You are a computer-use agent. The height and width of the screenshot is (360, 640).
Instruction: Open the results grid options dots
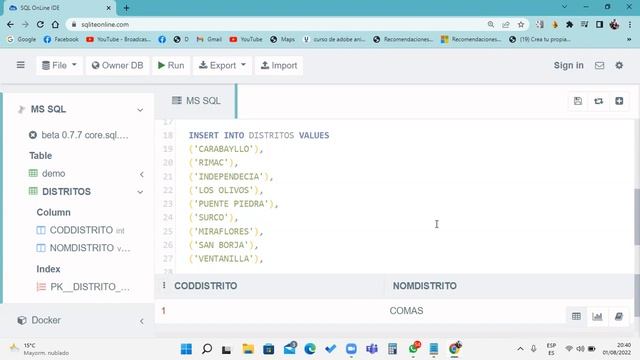click(164, 285)
